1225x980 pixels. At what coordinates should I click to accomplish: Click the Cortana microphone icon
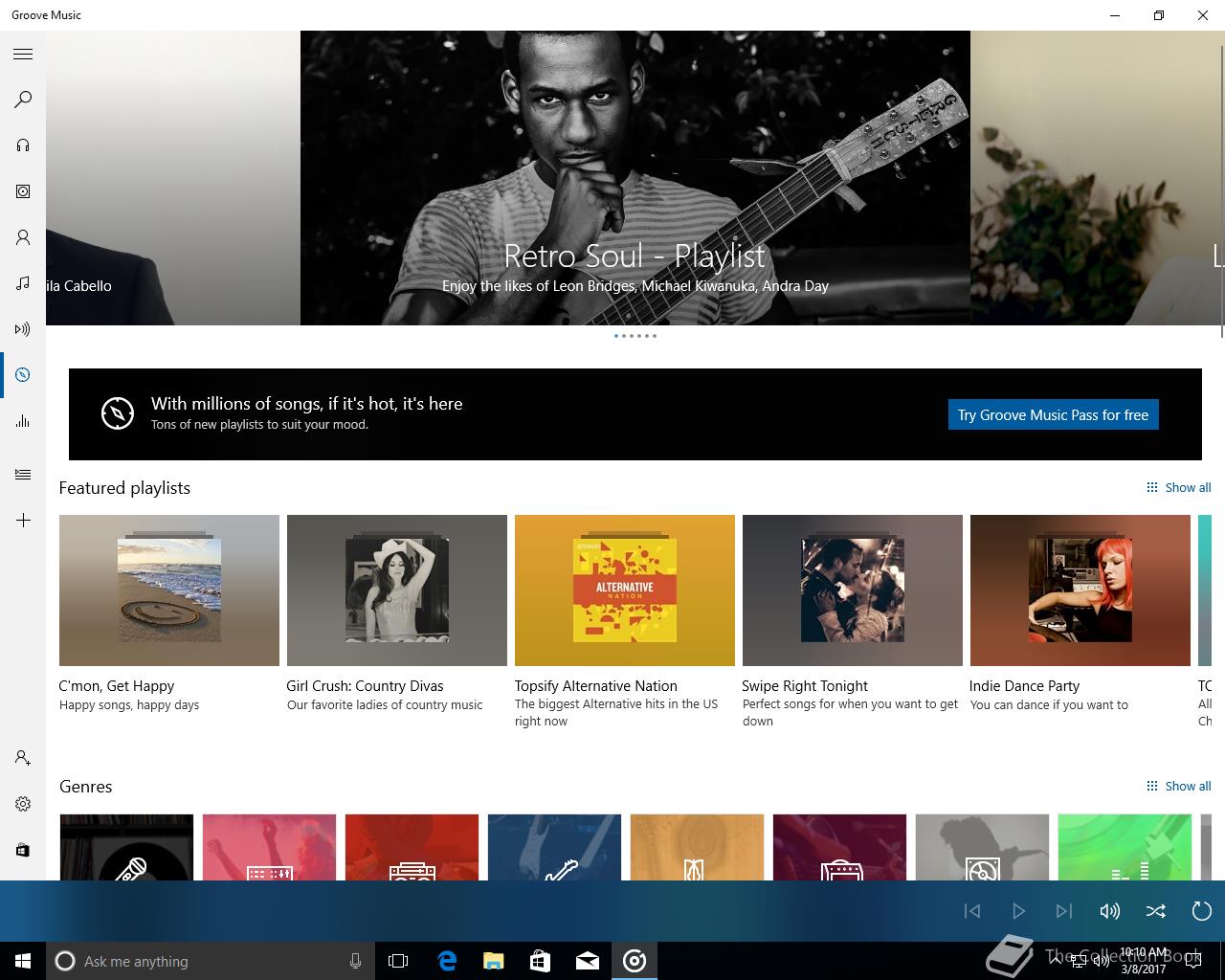click(x=355, y=961)
